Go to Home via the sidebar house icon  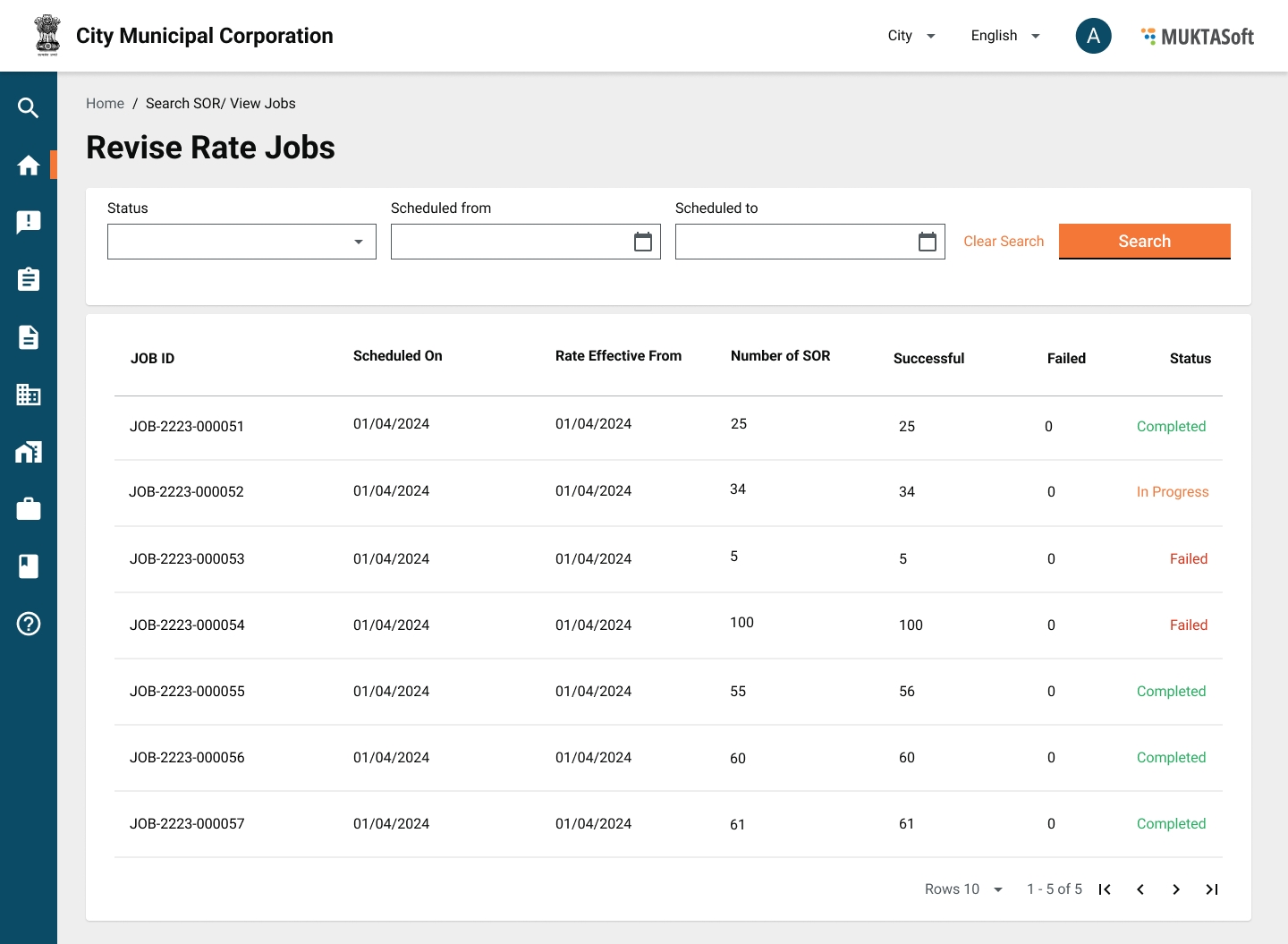pos(29,166)
